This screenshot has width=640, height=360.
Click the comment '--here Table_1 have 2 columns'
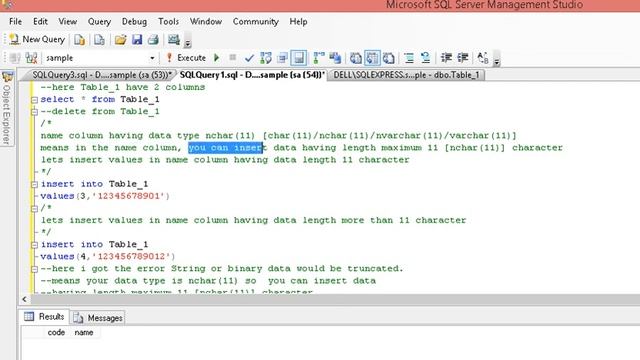click(x=122, y=87)
